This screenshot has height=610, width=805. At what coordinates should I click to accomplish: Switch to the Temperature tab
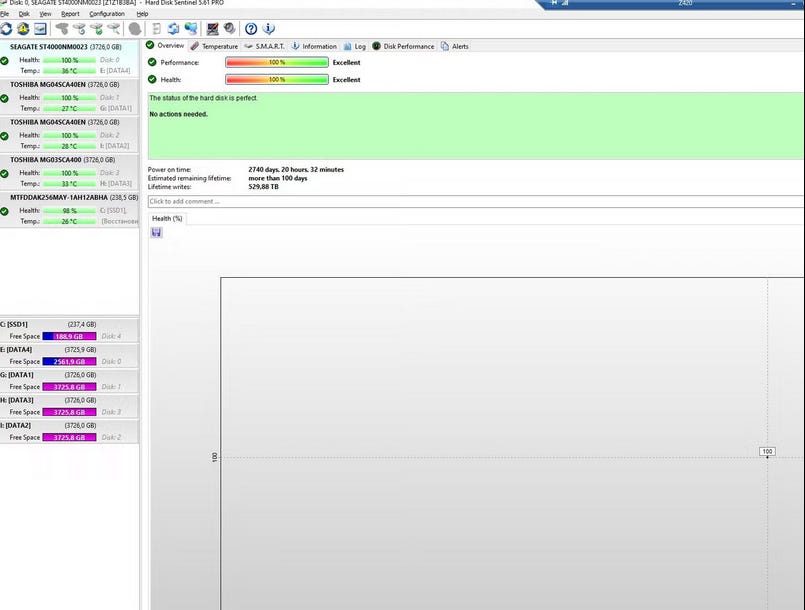tap(214, 46)
